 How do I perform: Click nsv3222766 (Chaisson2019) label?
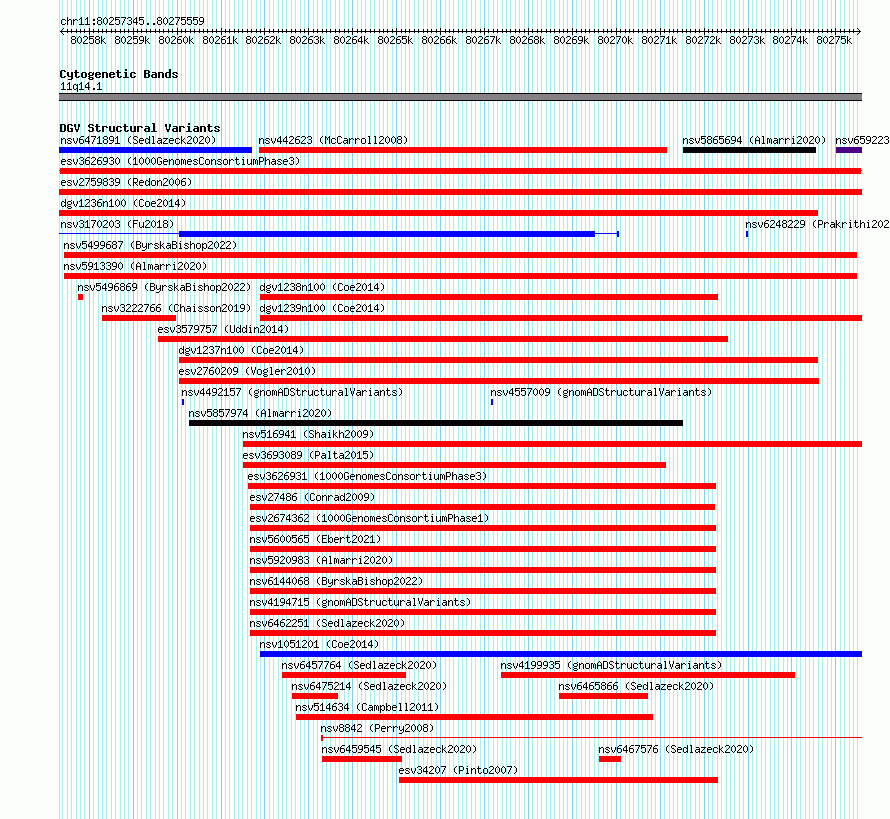pyautogui.click(x=176, y=308)
